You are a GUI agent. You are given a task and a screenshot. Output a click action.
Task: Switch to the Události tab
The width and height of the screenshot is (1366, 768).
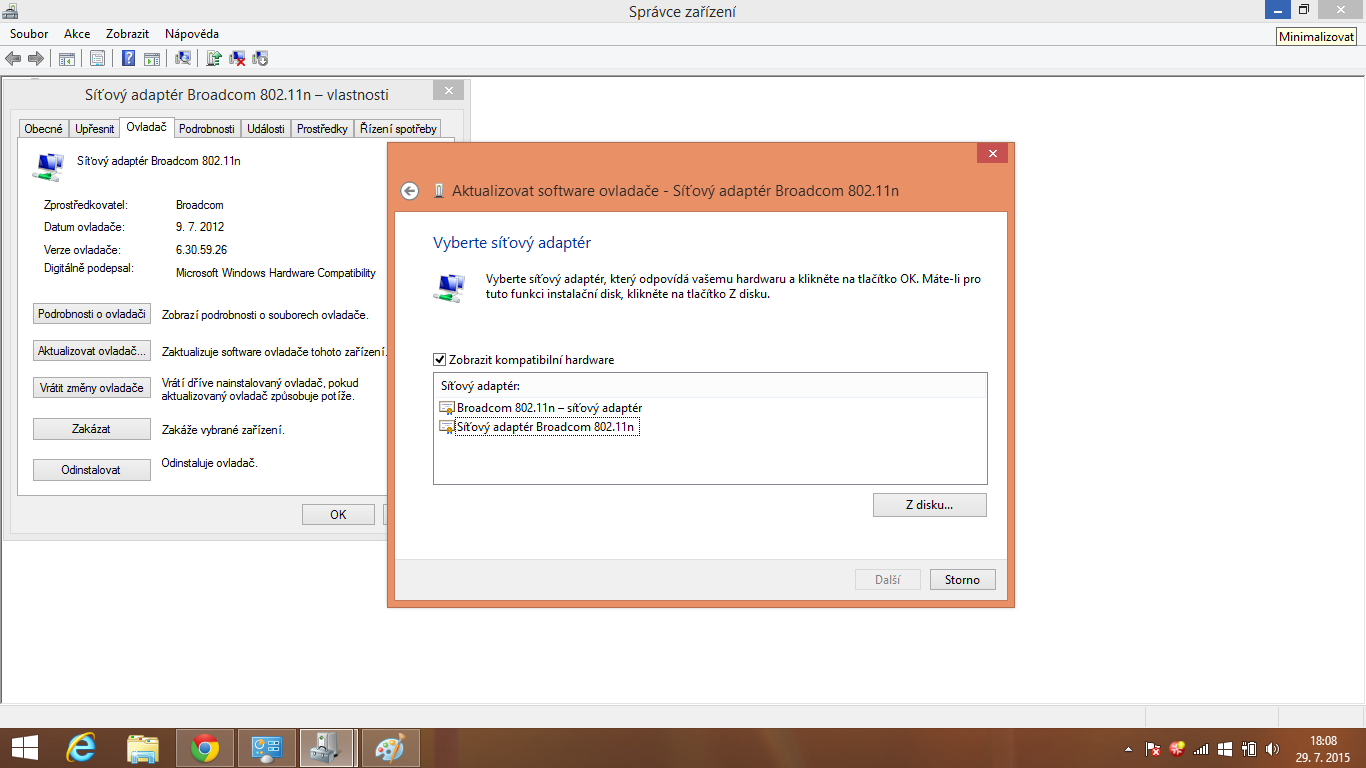266,129
